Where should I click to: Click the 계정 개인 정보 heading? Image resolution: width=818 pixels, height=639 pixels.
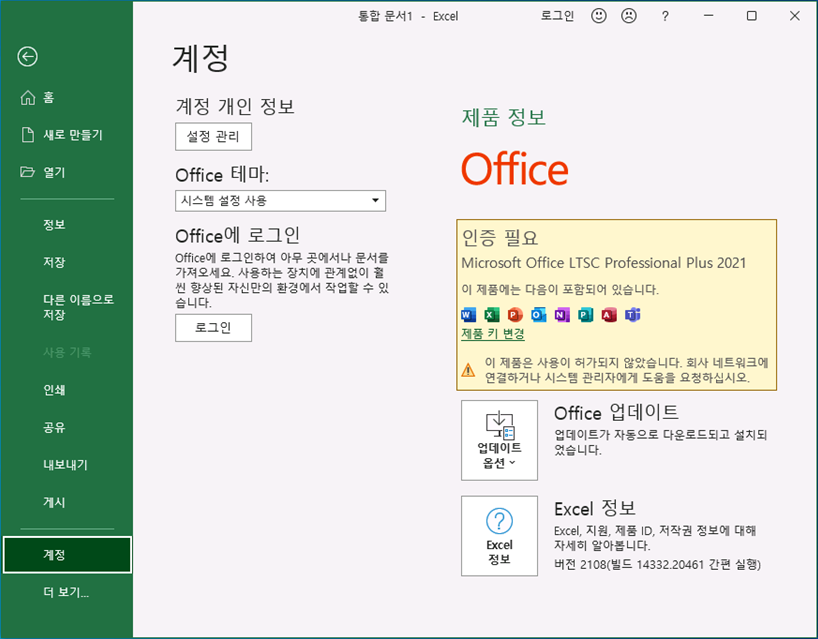point(235,106)
